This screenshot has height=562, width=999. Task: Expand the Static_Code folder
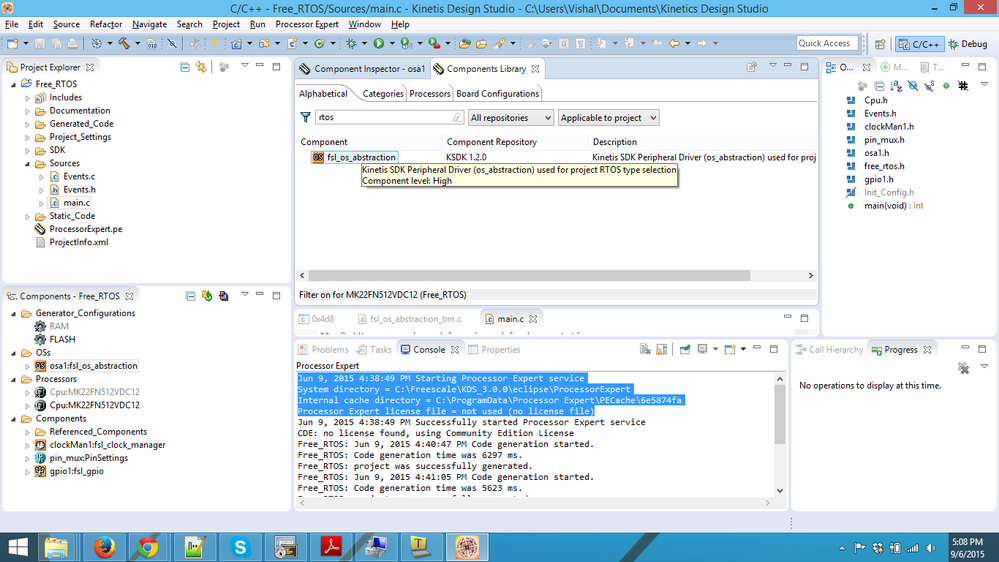point(27,217)
